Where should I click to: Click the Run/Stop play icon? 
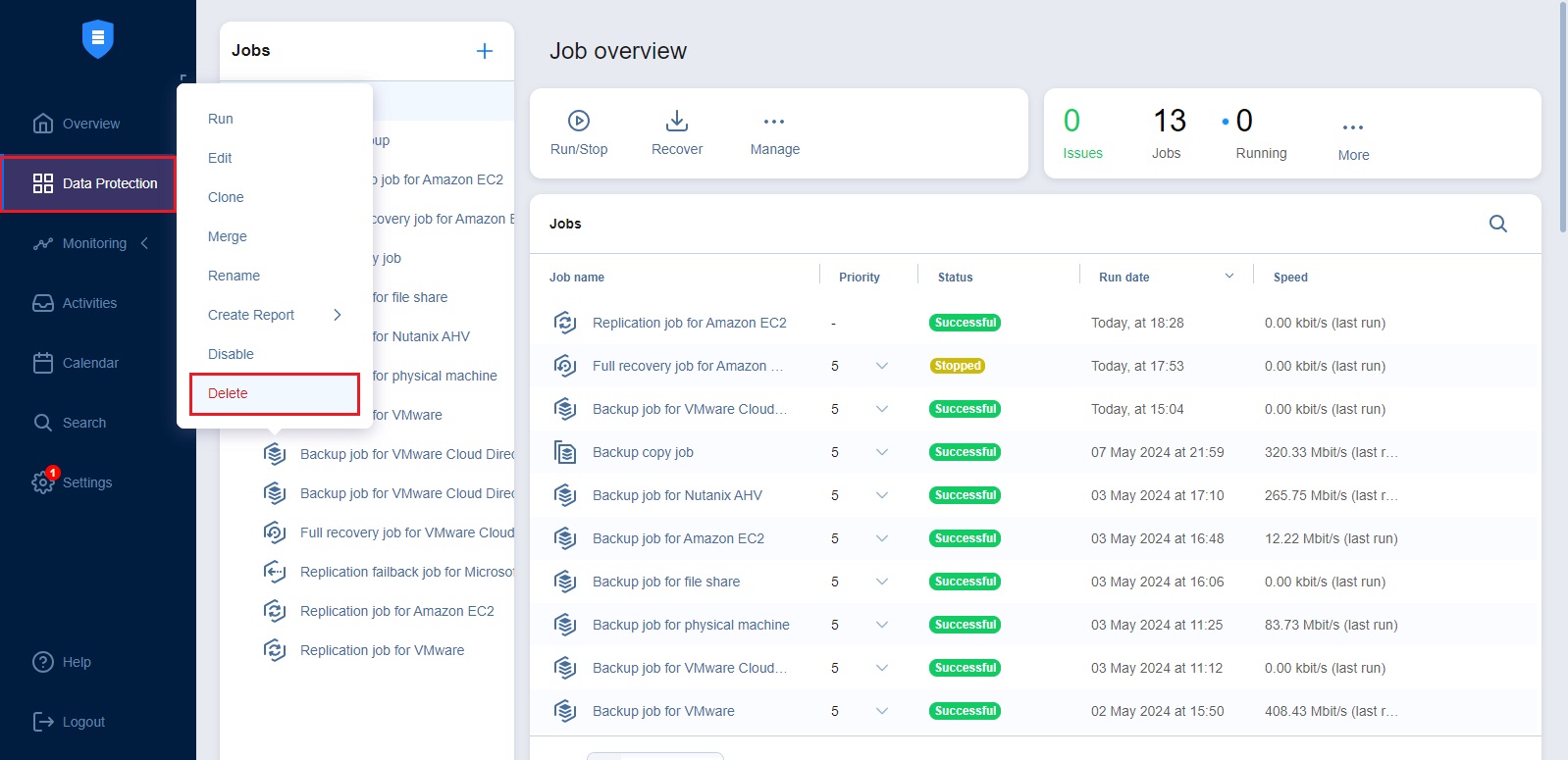pyautogui.click(x=579, y=121)
